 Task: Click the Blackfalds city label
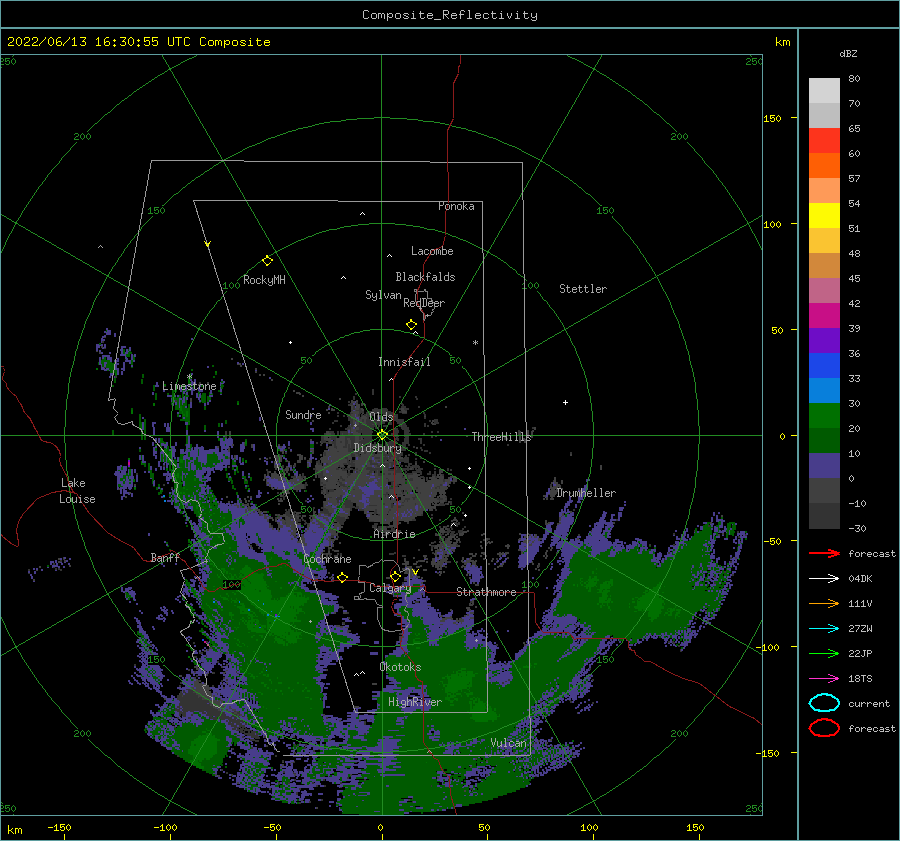pos(425,277)
